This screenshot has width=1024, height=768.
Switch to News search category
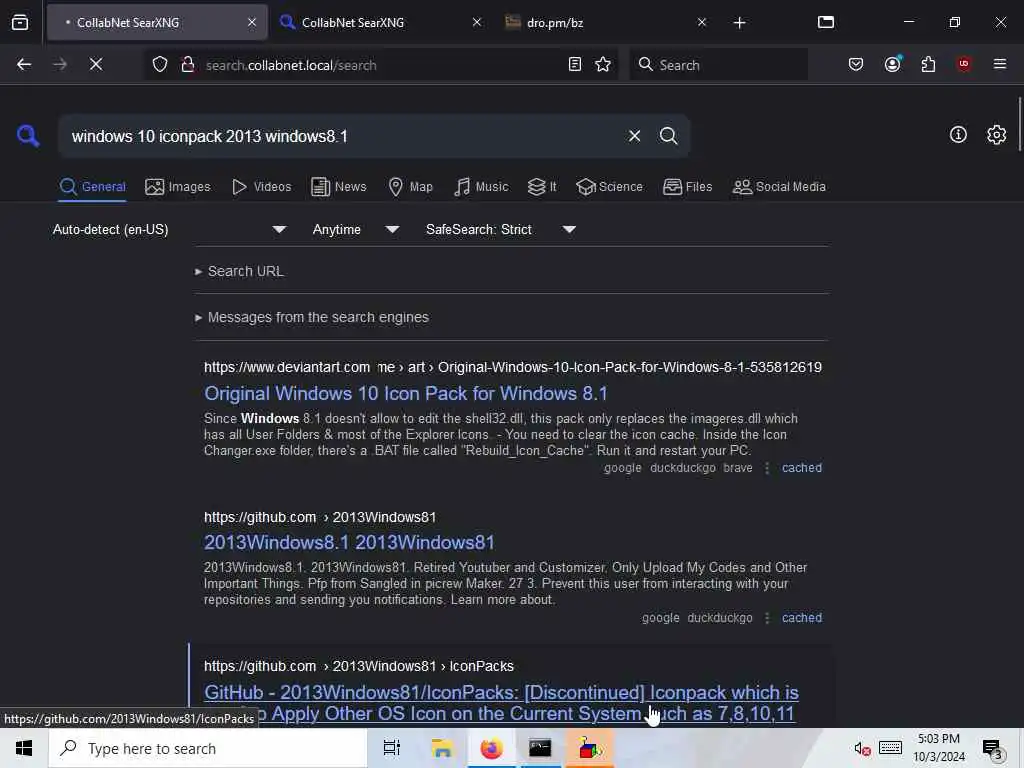[339, 187]
